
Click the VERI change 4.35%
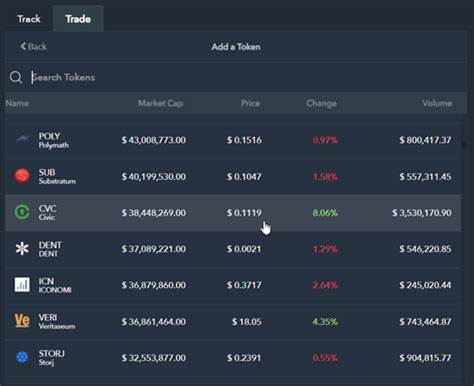(325, 322)
